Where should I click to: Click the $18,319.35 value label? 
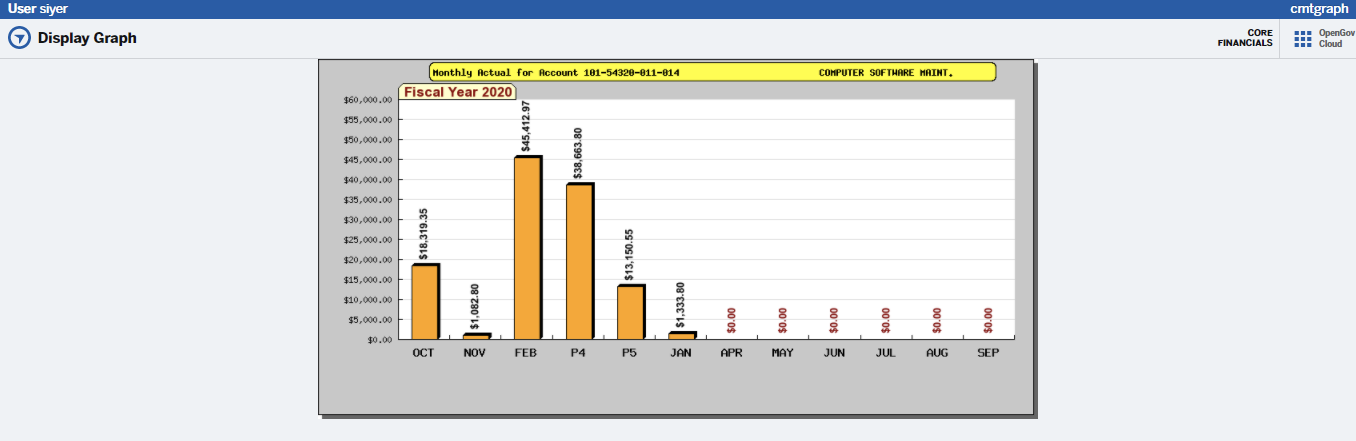click(x=423, y=234)
